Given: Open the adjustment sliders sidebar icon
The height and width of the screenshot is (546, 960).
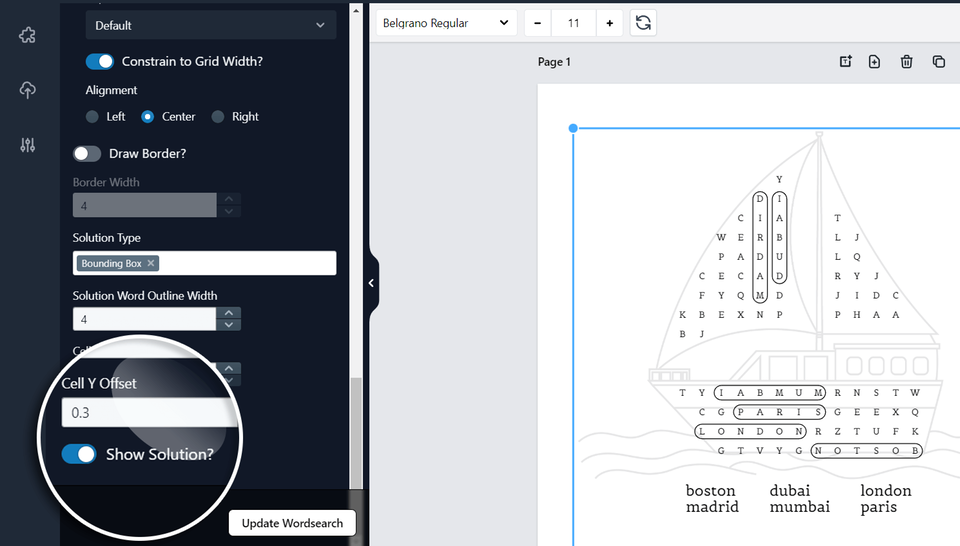Looking at the screenshot, I should [x=27, y=145].
